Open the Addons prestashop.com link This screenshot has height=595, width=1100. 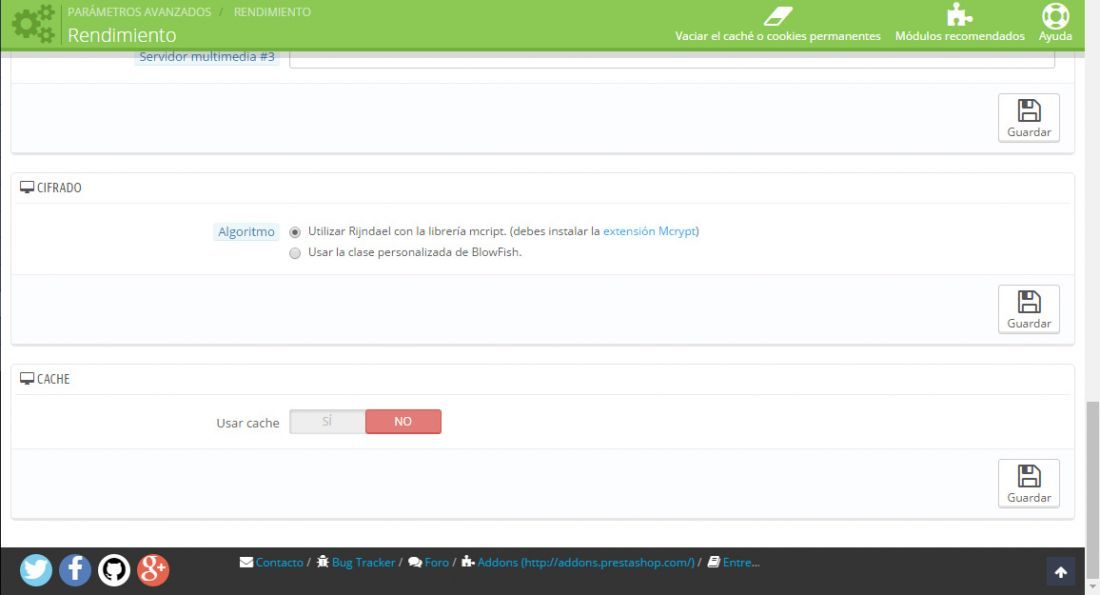[x=586, y=562]
